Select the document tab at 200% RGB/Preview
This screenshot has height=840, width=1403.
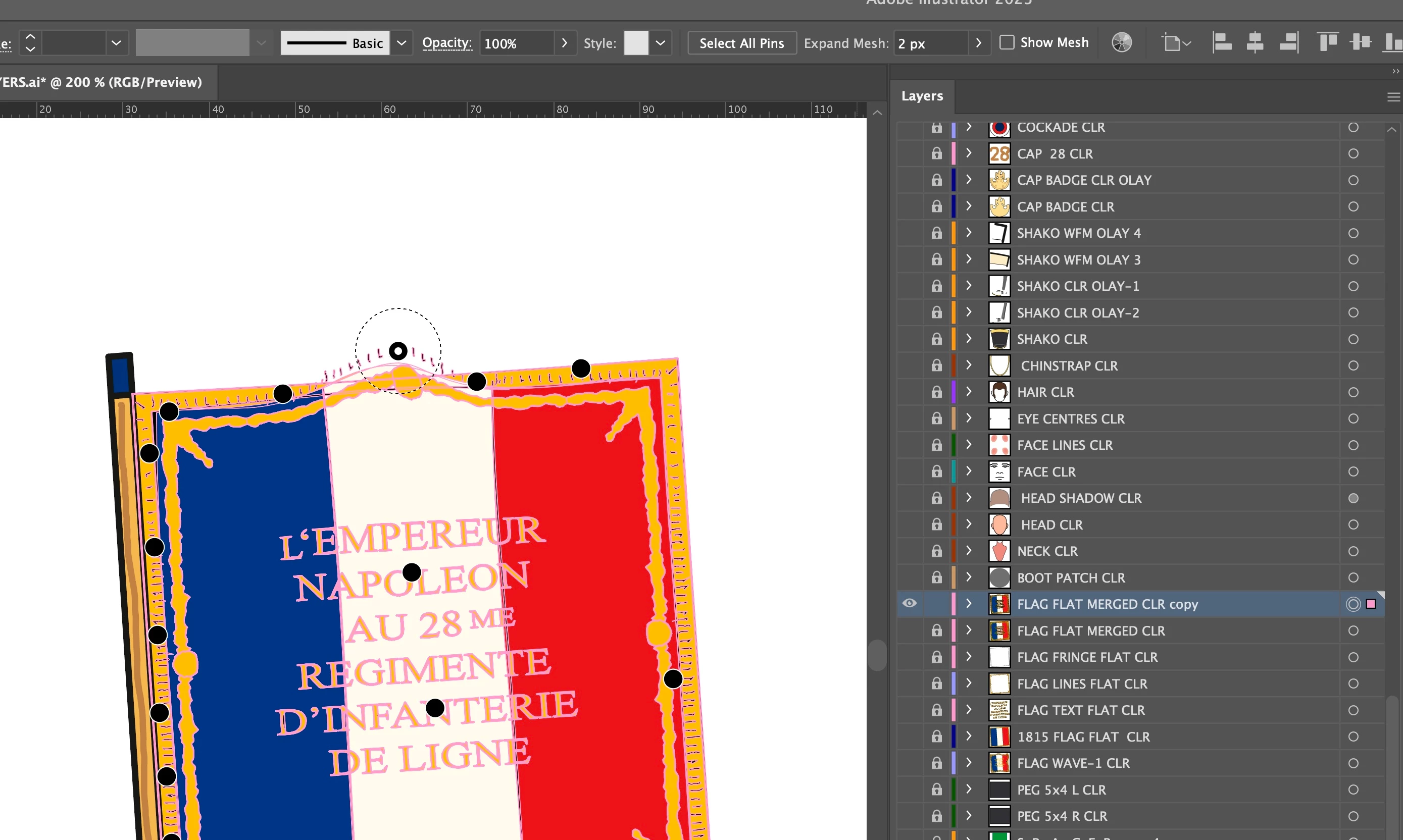pyautogui.click(x=102, y=82)
